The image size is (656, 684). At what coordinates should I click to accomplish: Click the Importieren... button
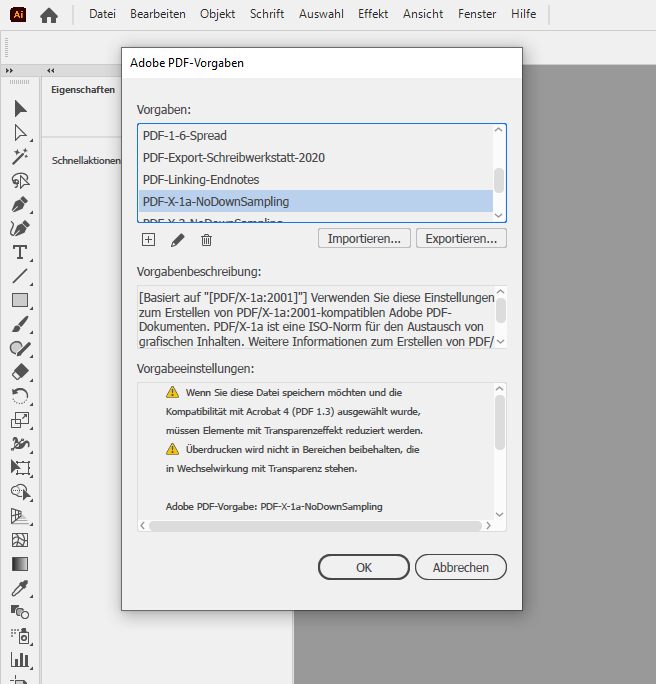(x=364, y=239)
